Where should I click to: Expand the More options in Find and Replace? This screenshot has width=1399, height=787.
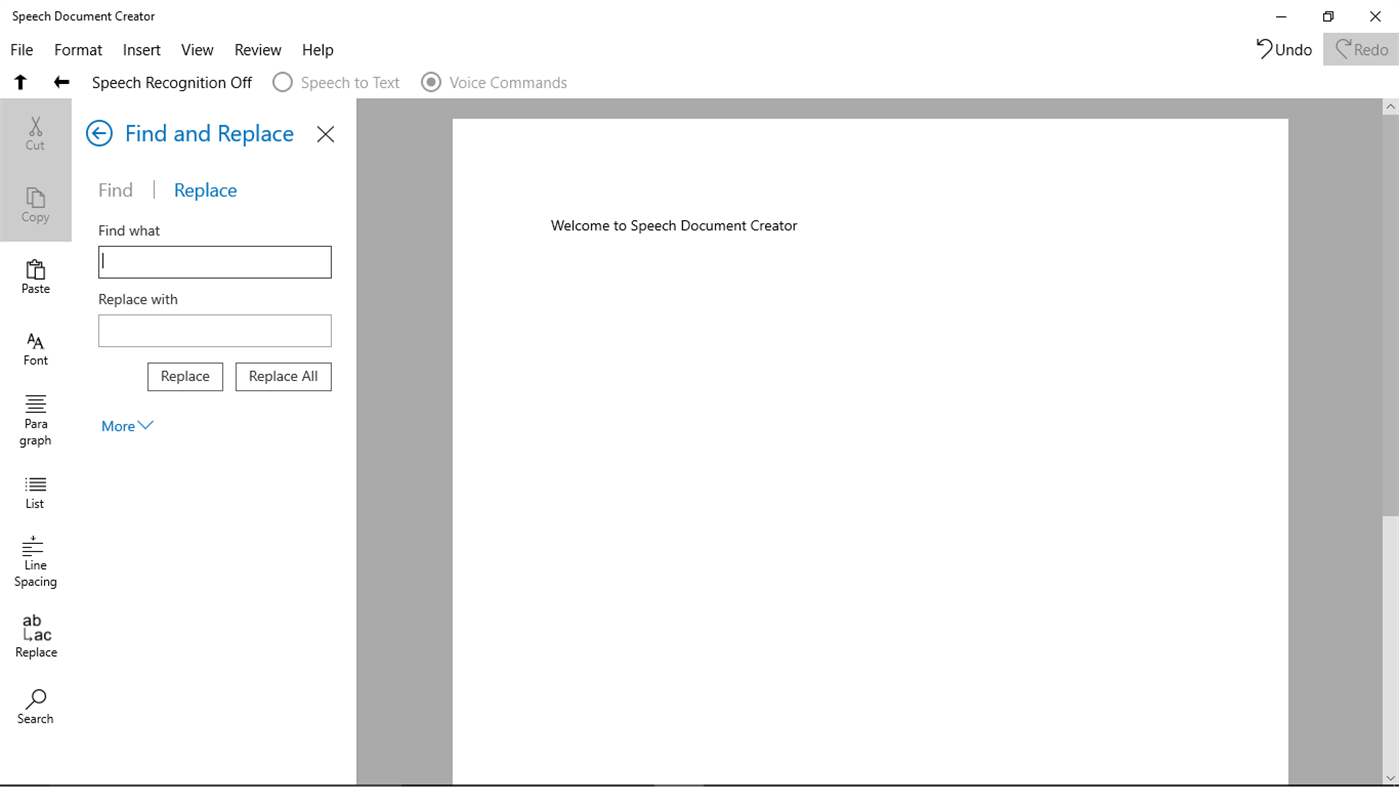pyautogui.click(x=127, y=425)
